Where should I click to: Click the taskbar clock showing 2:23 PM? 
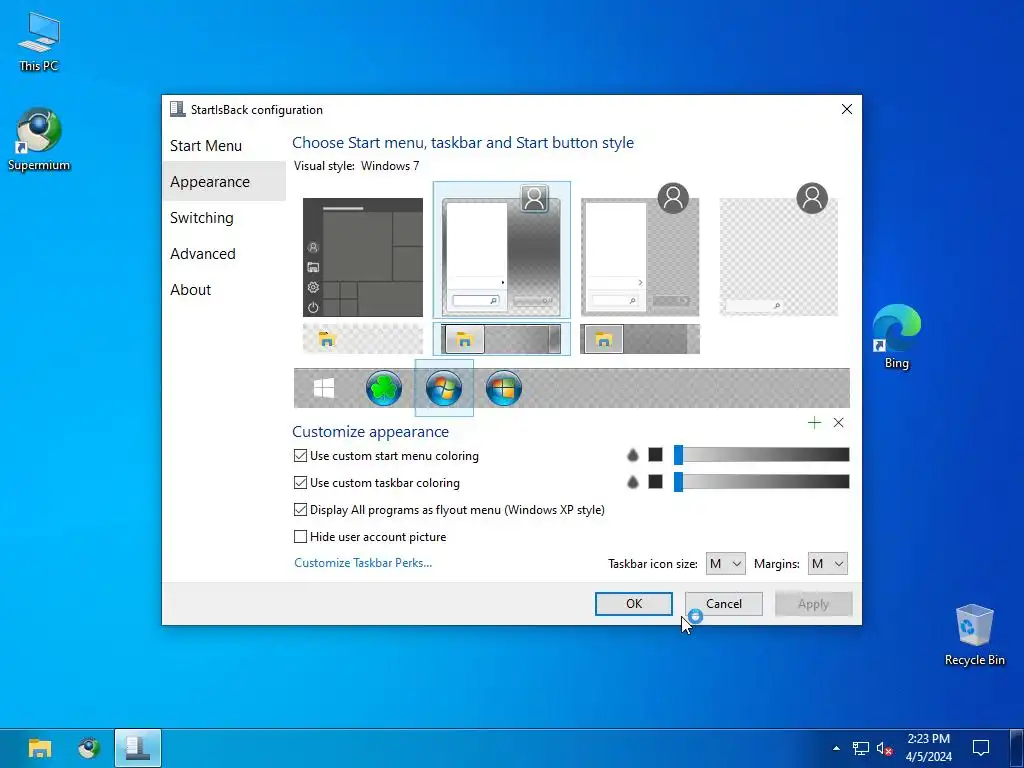click(x=929, y=748)
